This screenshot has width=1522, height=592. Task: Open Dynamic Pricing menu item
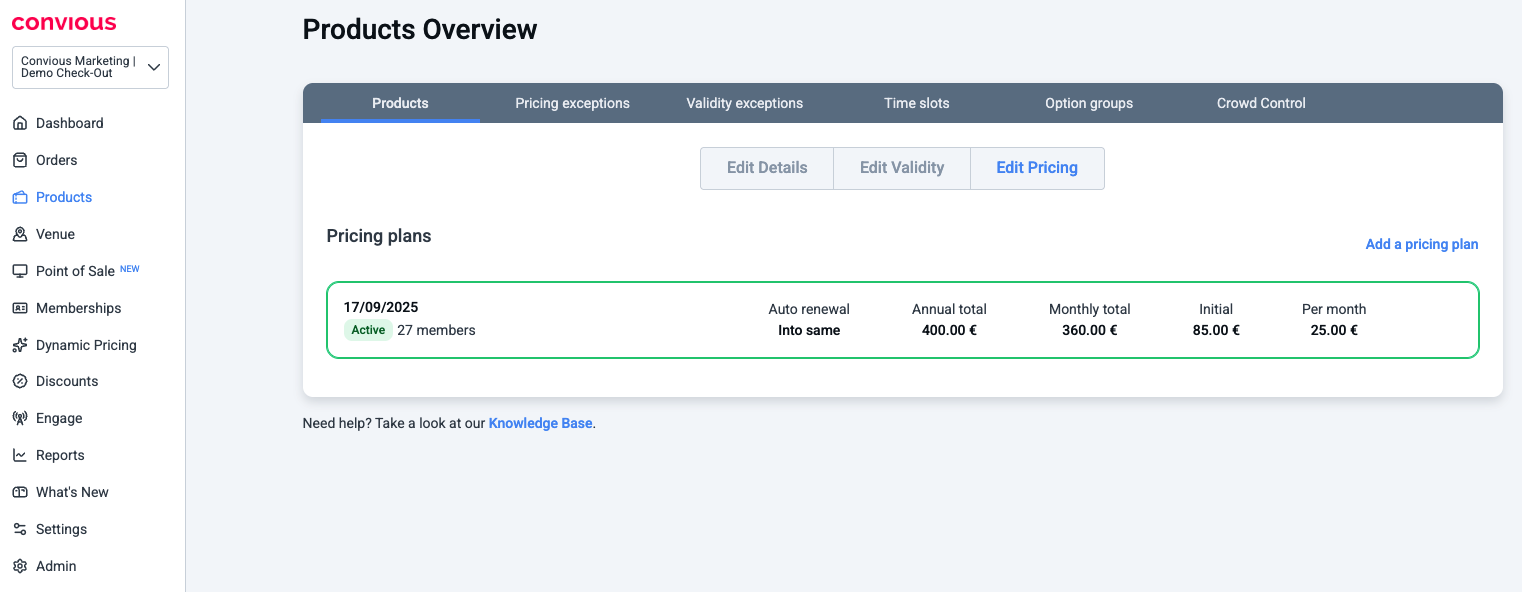(86, 345)
